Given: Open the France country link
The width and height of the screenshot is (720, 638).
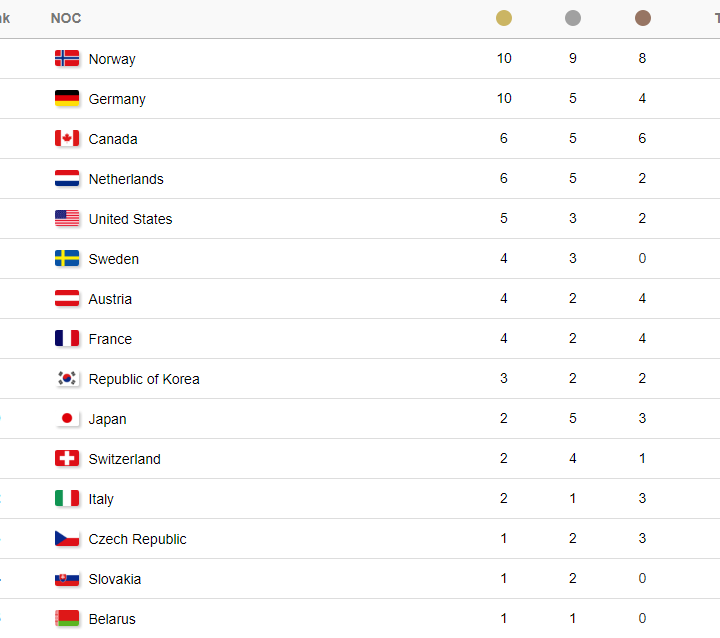Looking at the screenshot, I should click(x=110, y=339).
